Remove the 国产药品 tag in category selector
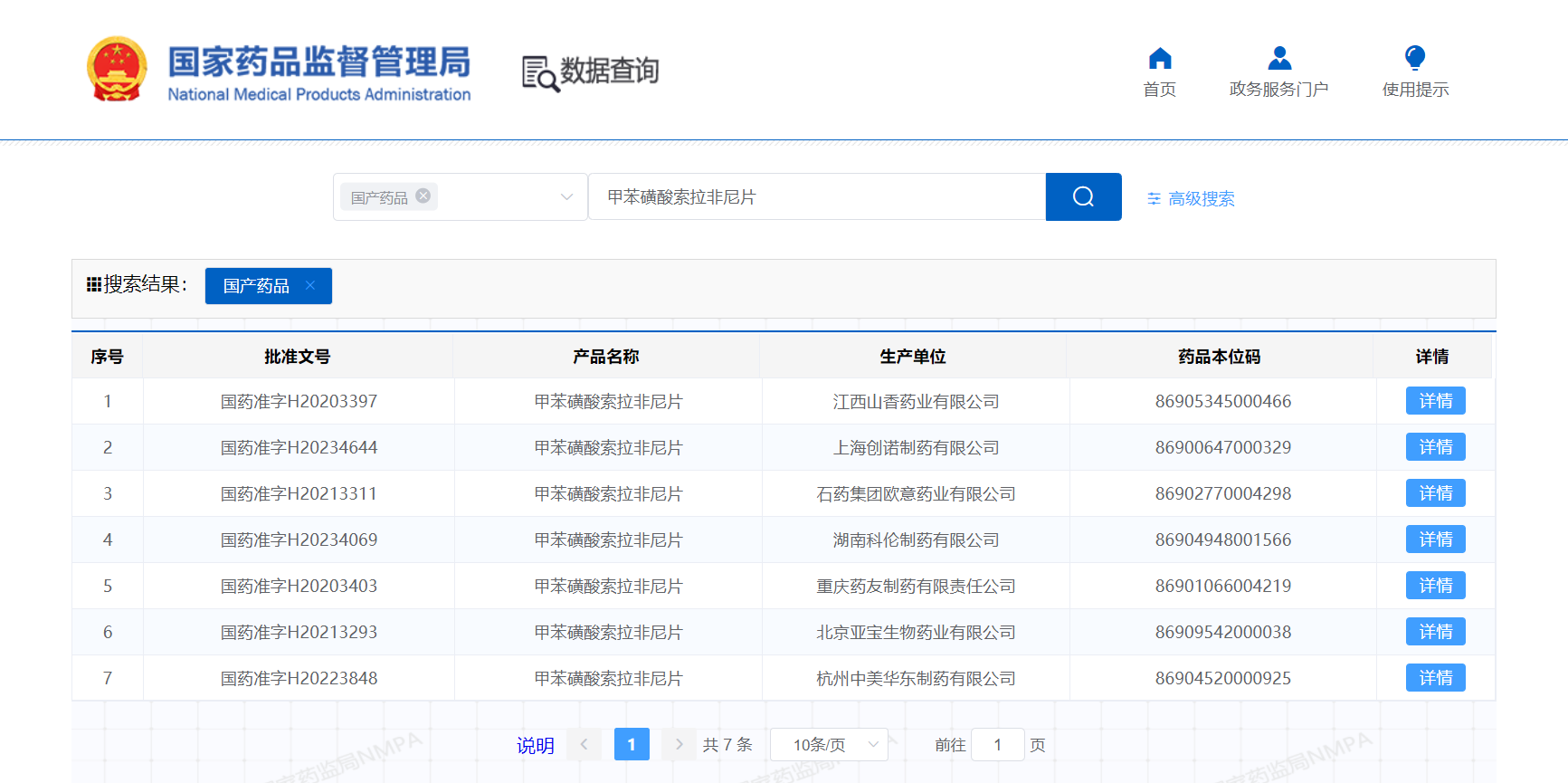1568x783 pixels. 423,196
